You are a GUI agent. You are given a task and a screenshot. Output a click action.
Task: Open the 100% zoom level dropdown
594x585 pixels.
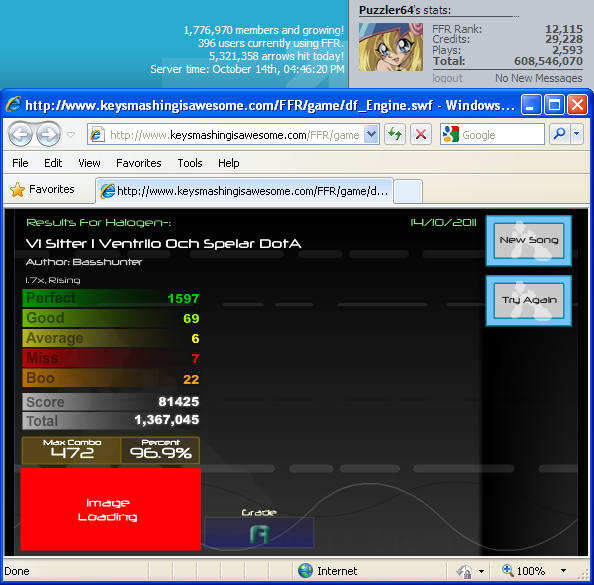[x=563, y=571]
